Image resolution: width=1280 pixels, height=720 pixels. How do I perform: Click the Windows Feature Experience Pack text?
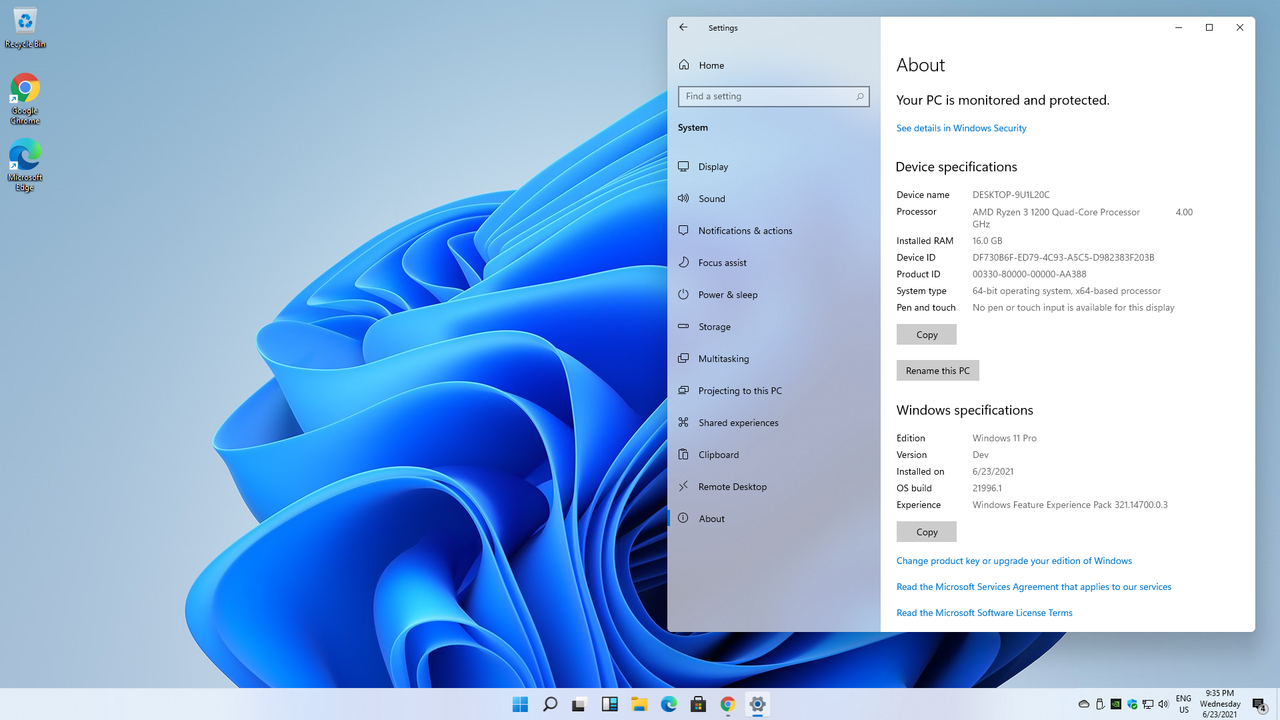(x=1070, y=505)
